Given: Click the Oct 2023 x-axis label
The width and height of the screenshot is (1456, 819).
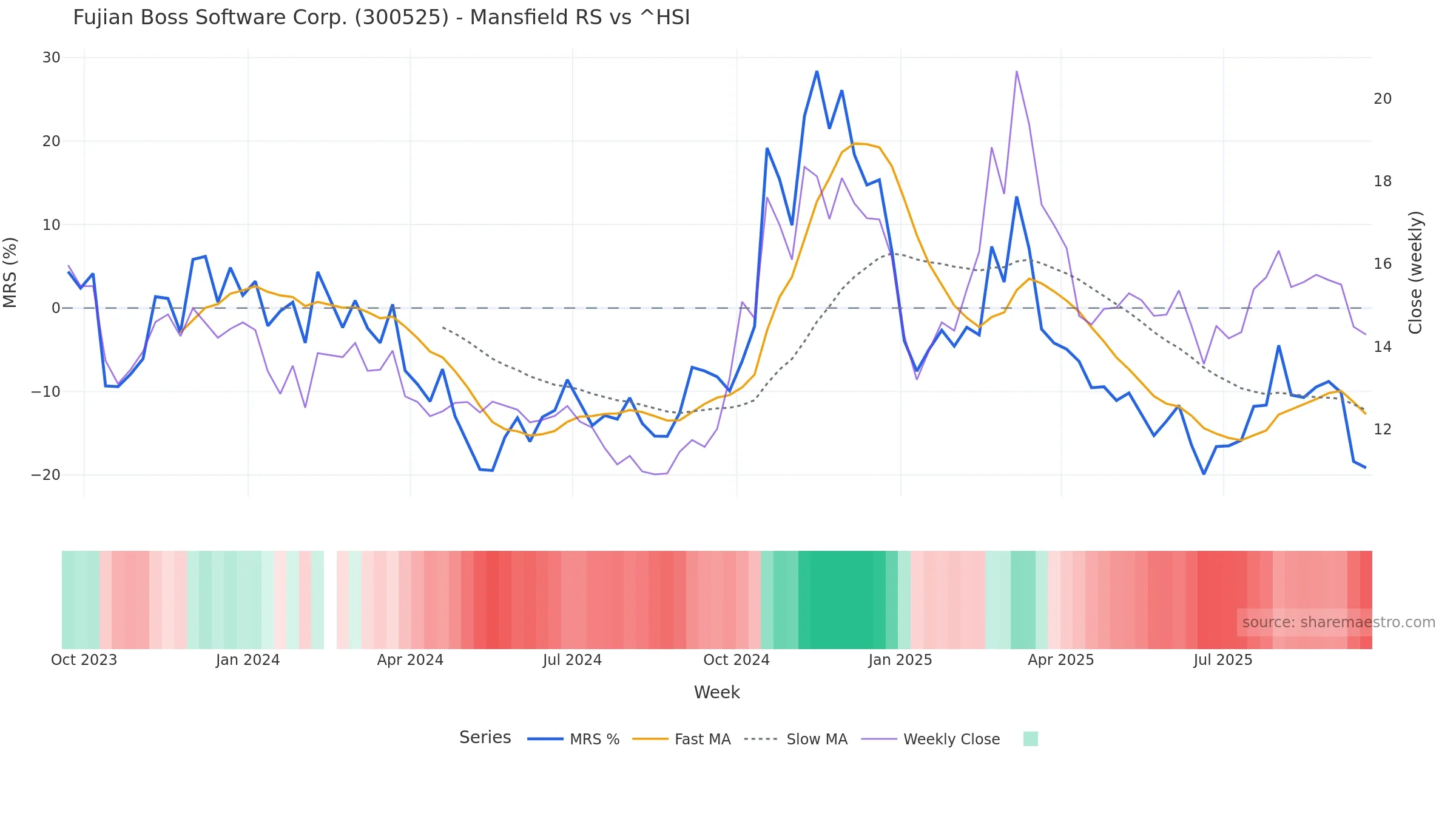Looking at the screenshot, I should click(x=84, y=660).
